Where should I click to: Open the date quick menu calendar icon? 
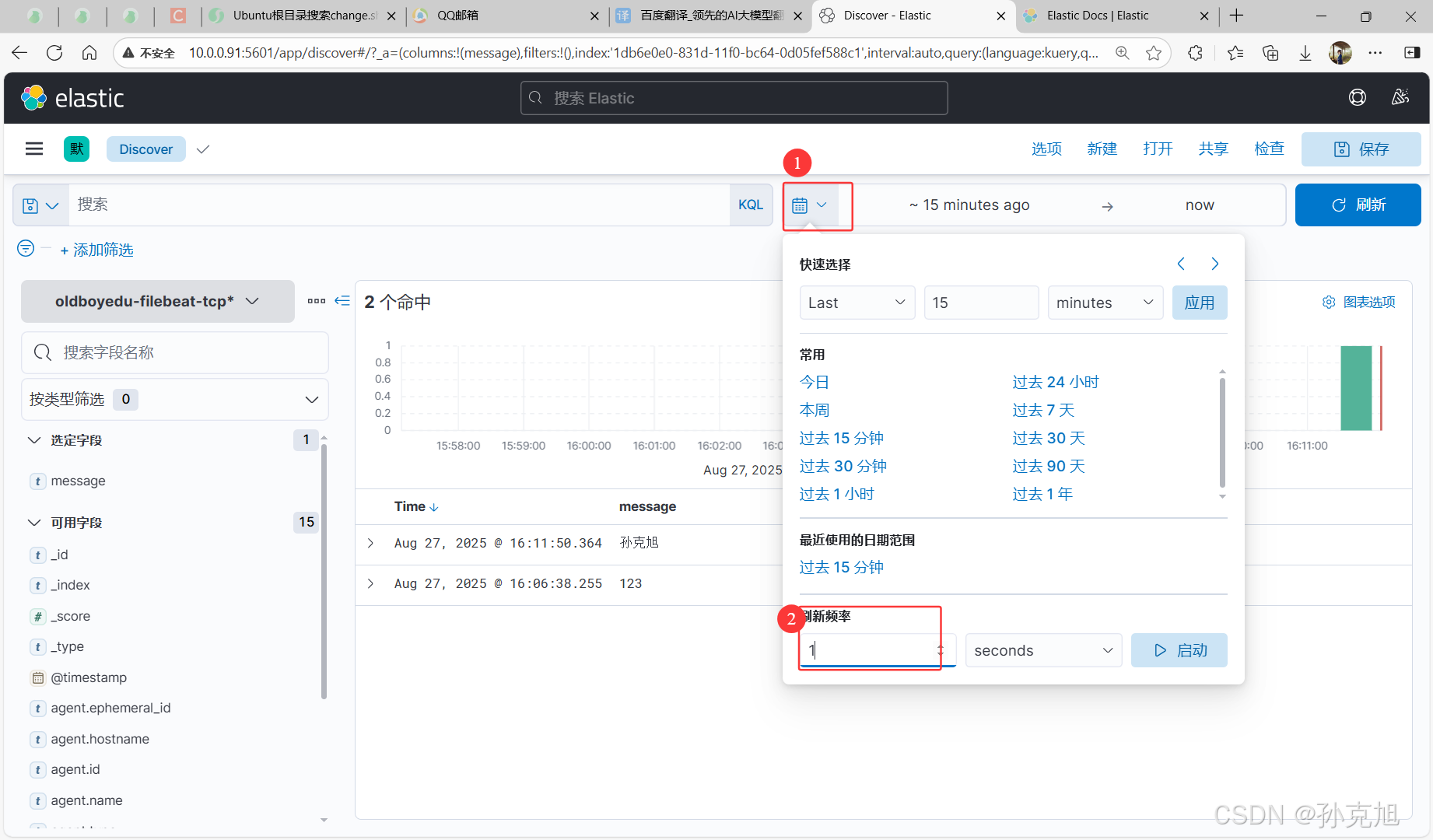point(809,205)
